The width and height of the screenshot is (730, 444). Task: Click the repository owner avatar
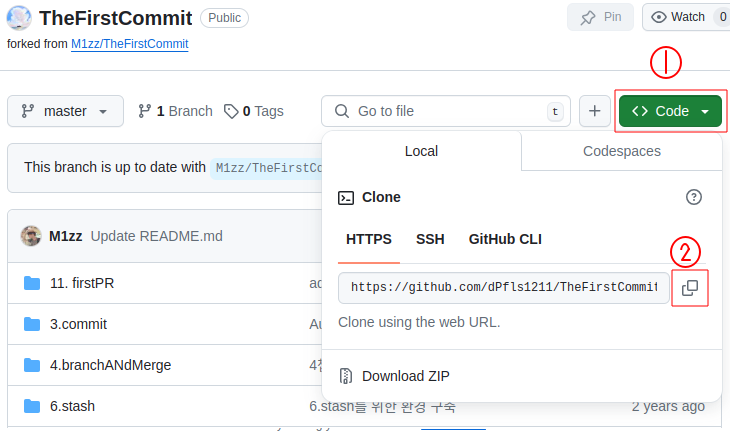pyautogui.click(x=19, y=18)
